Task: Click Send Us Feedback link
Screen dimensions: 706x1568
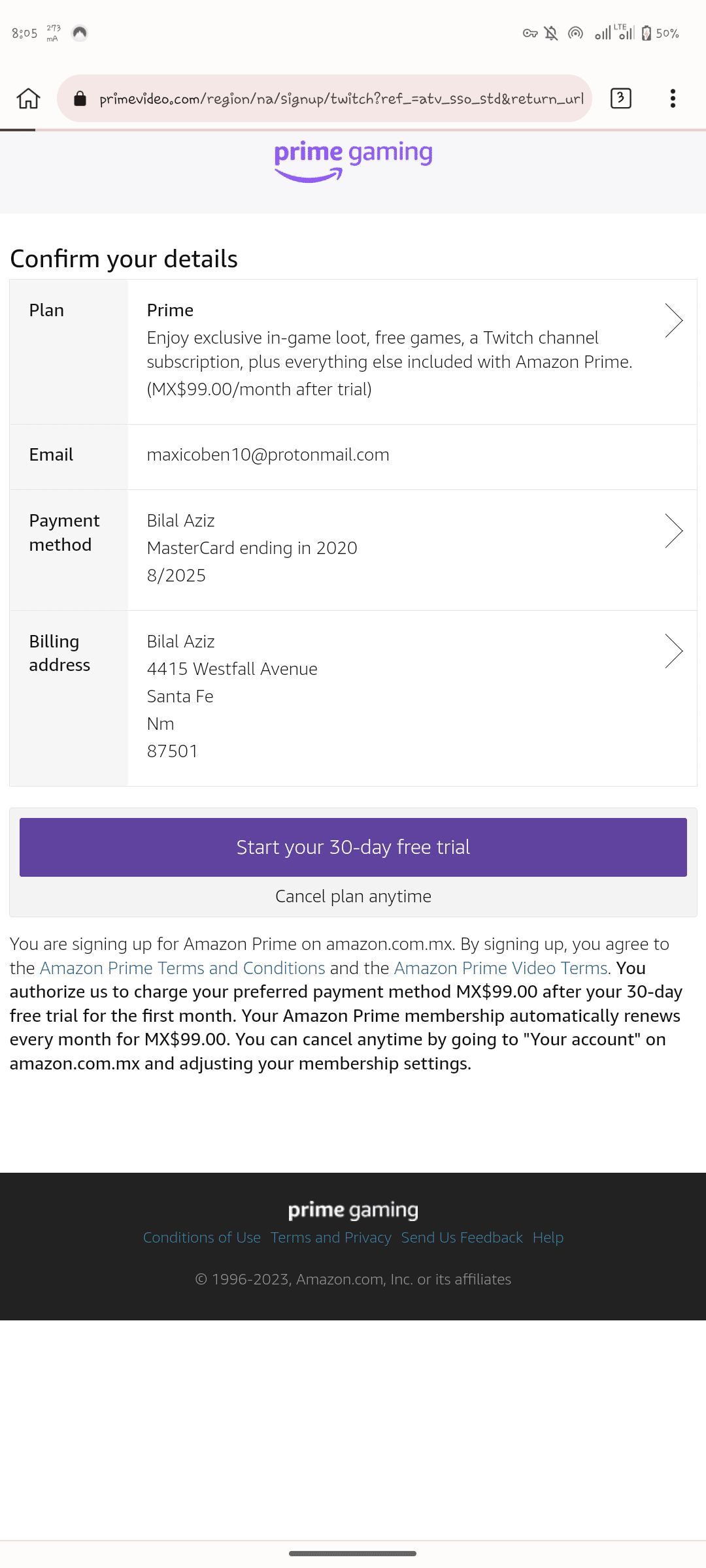Action: pos(462,1237)
